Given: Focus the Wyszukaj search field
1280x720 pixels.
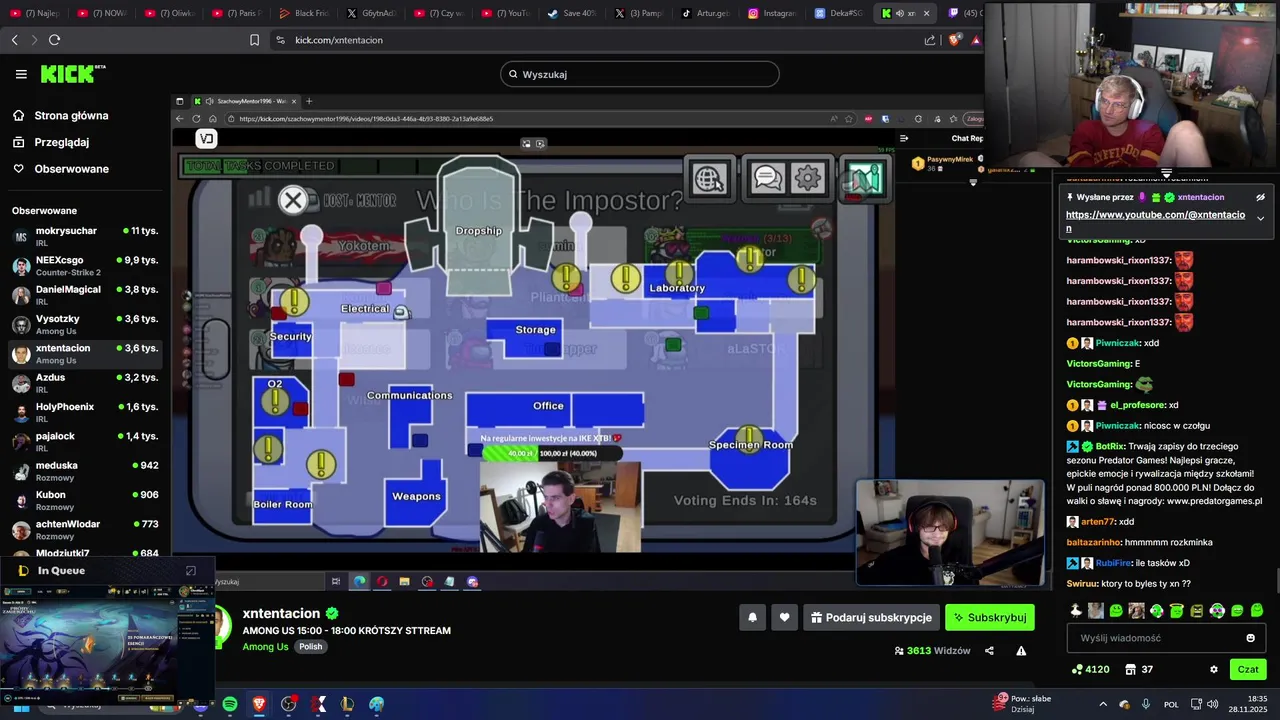Looking at the screenshot, I should pyautogui.click(x=640, y=74).
